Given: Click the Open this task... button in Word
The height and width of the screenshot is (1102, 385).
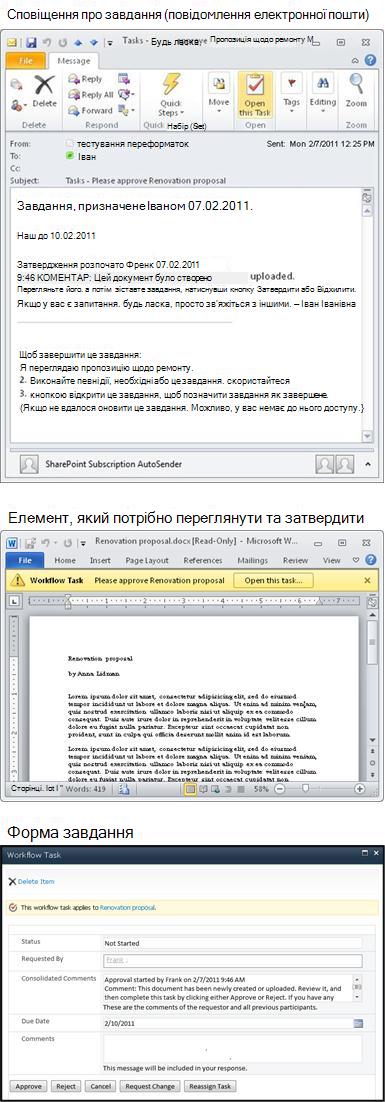Looking at the screenshot, I should pos(273,581).
